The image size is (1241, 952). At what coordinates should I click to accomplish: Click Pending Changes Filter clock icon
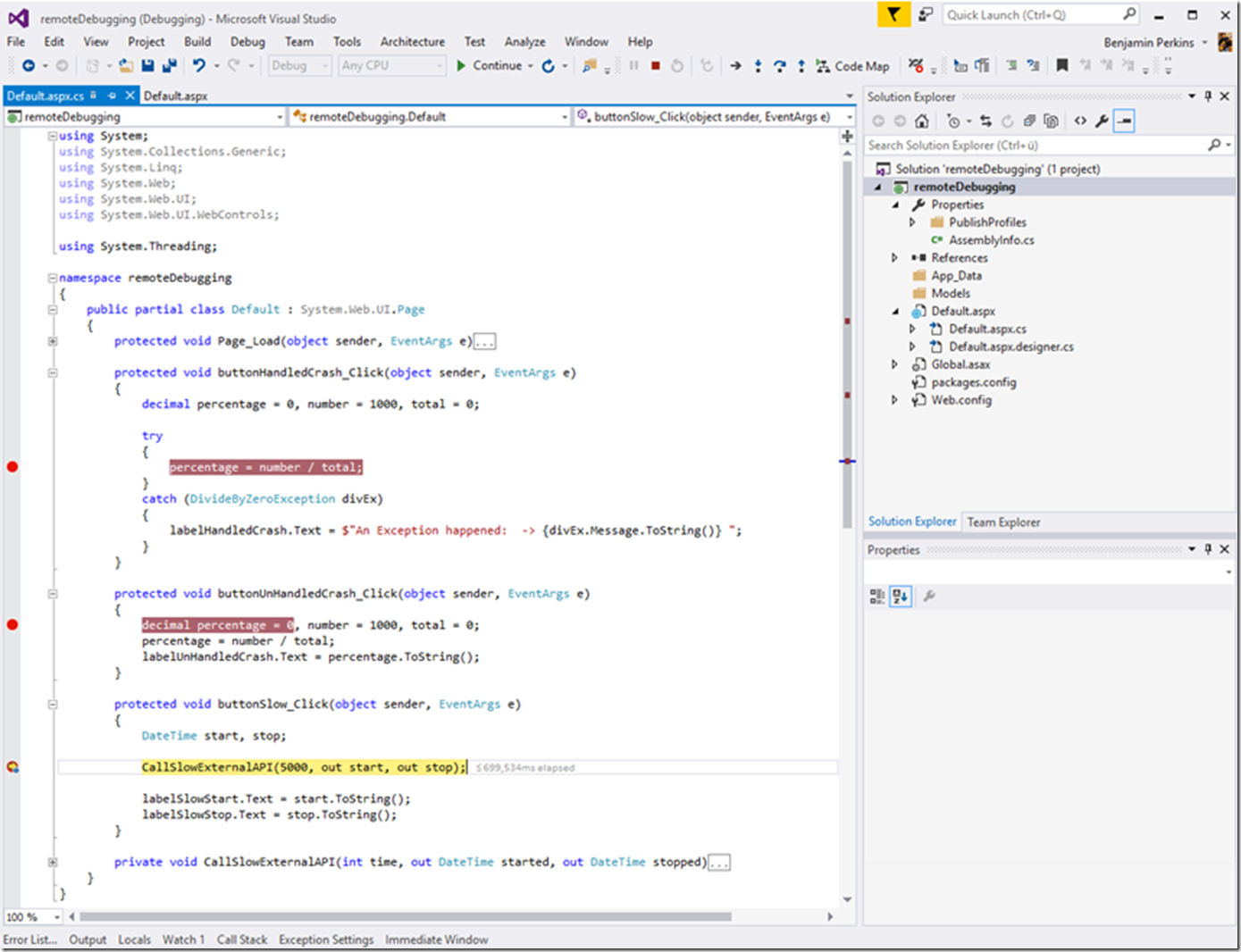point(953,121)
